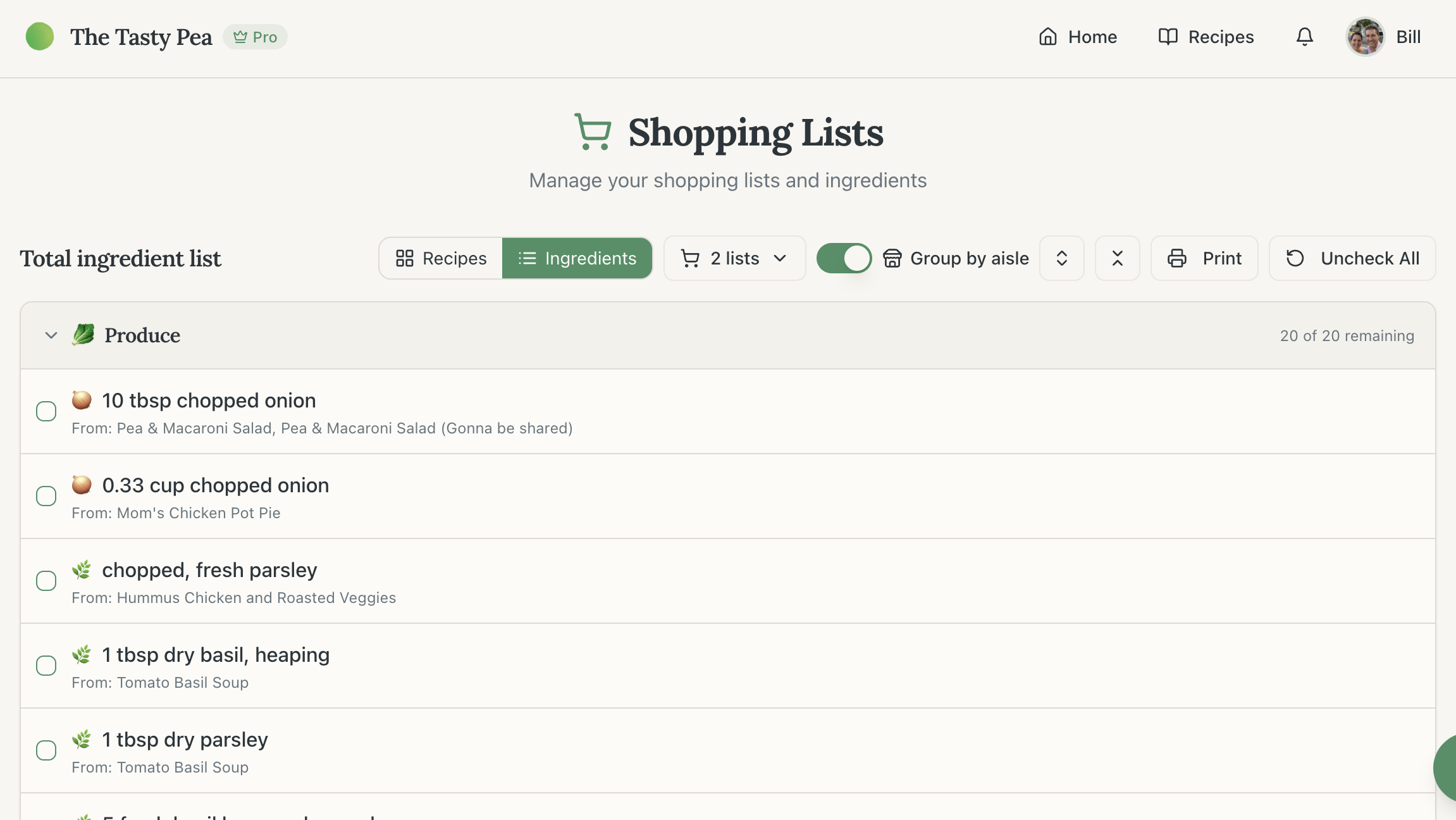Screen dimensions: 1456x820
Task: Click the Pro crown badge
Action: click(256, 37)
